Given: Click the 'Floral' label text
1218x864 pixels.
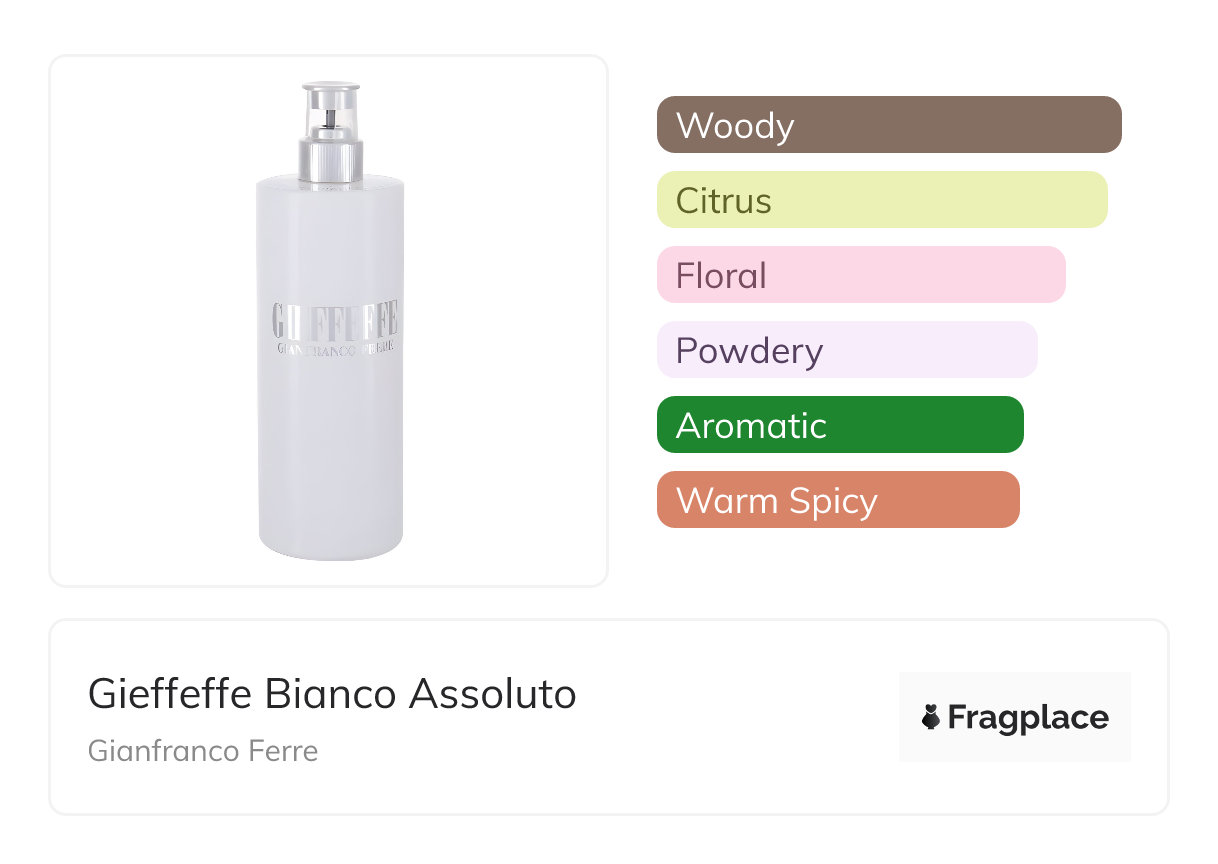Looking at the screenshot, I should pyautogui.click(x=721, y=276).
